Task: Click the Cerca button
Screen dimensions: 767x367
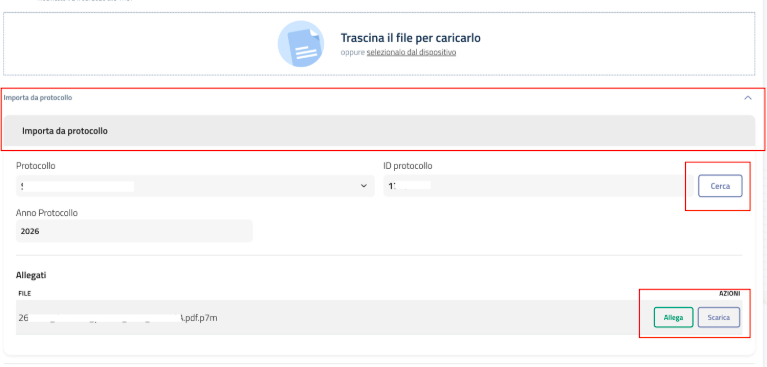Action: (720, 186)
